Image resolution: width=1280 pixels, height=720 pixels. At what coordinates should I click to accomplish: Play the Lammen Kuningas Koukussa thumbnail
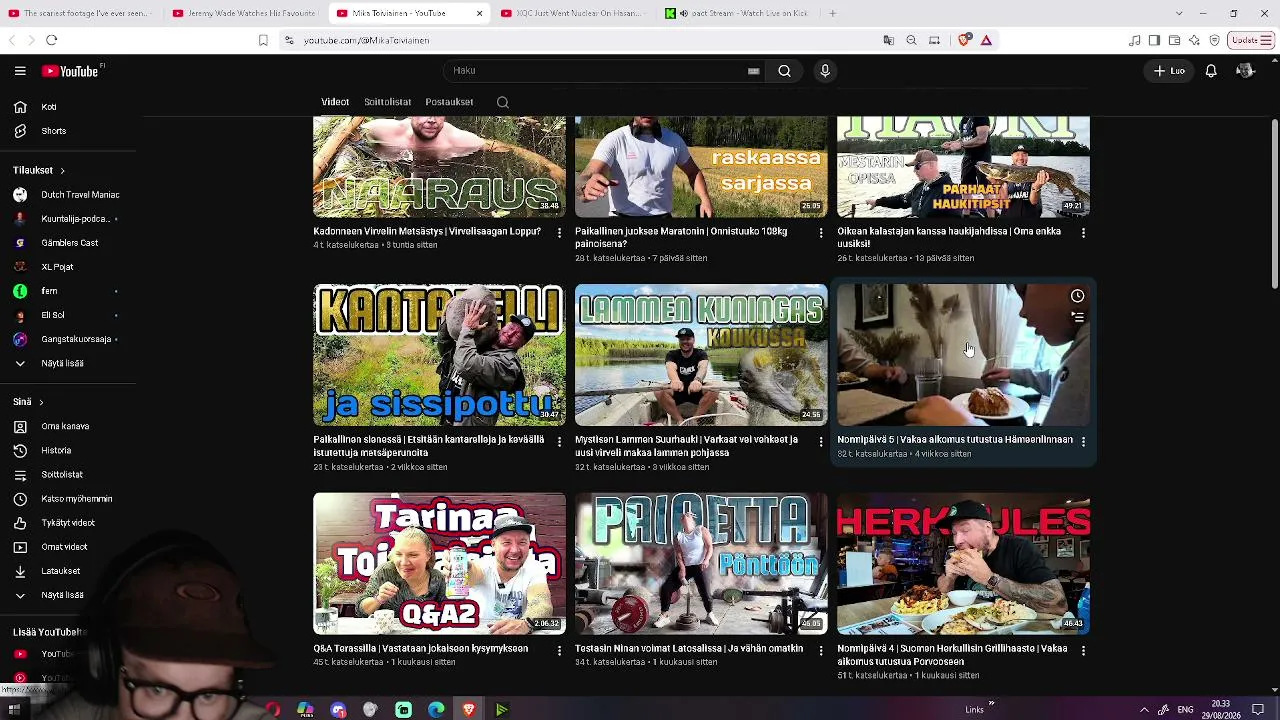coord(701,355)
